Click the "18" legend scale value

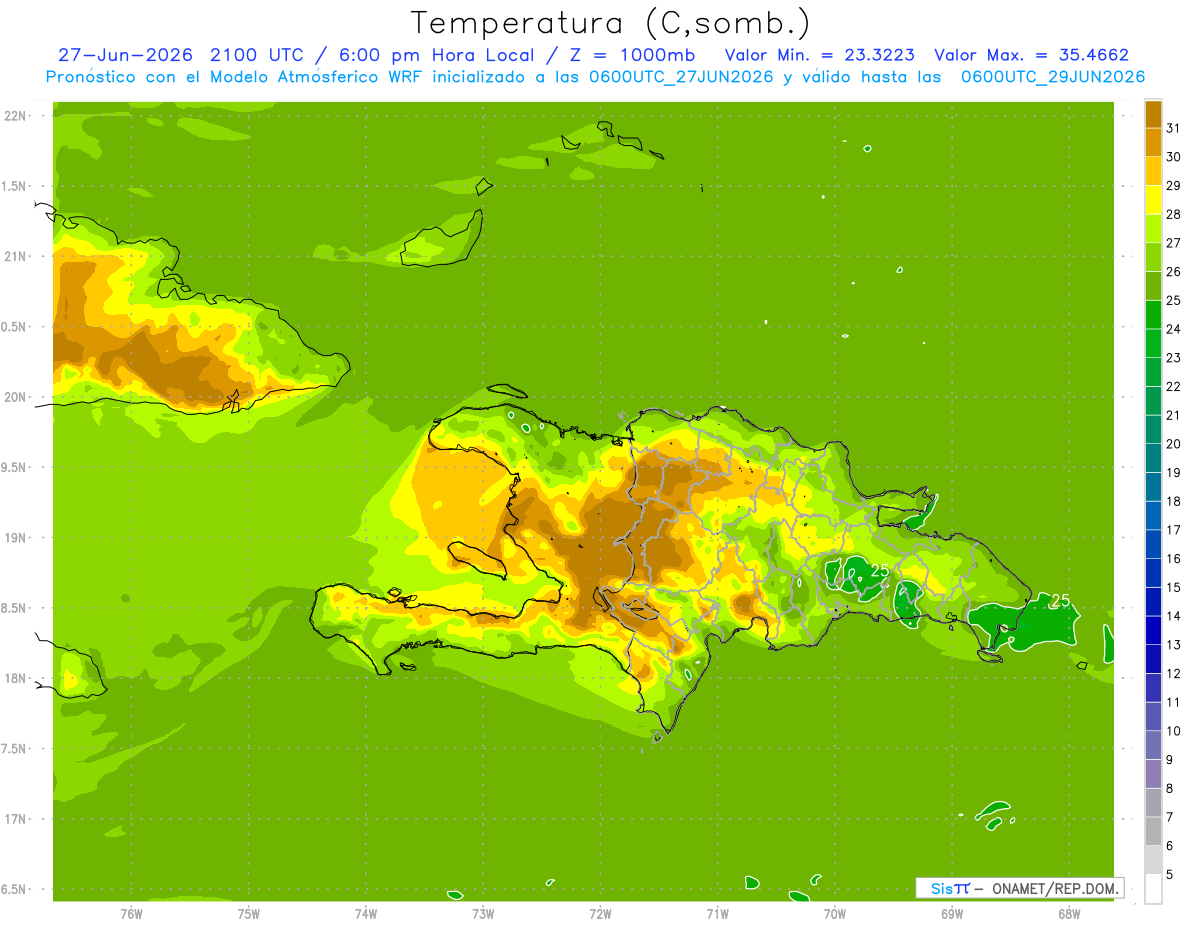(1173, 501)
